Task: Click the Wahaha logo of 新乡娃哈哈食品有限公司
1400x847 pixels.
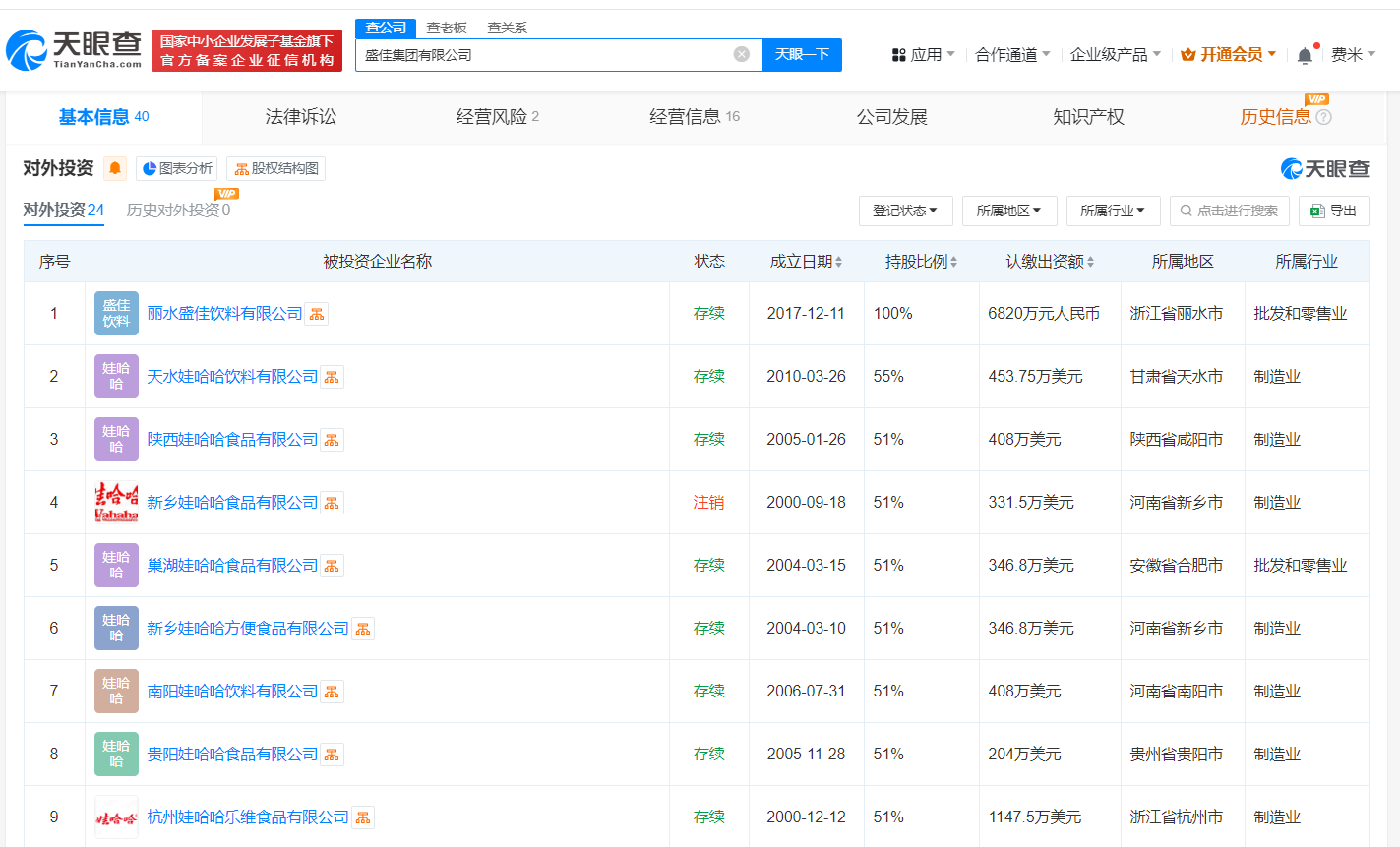Action: coord(116,502)
